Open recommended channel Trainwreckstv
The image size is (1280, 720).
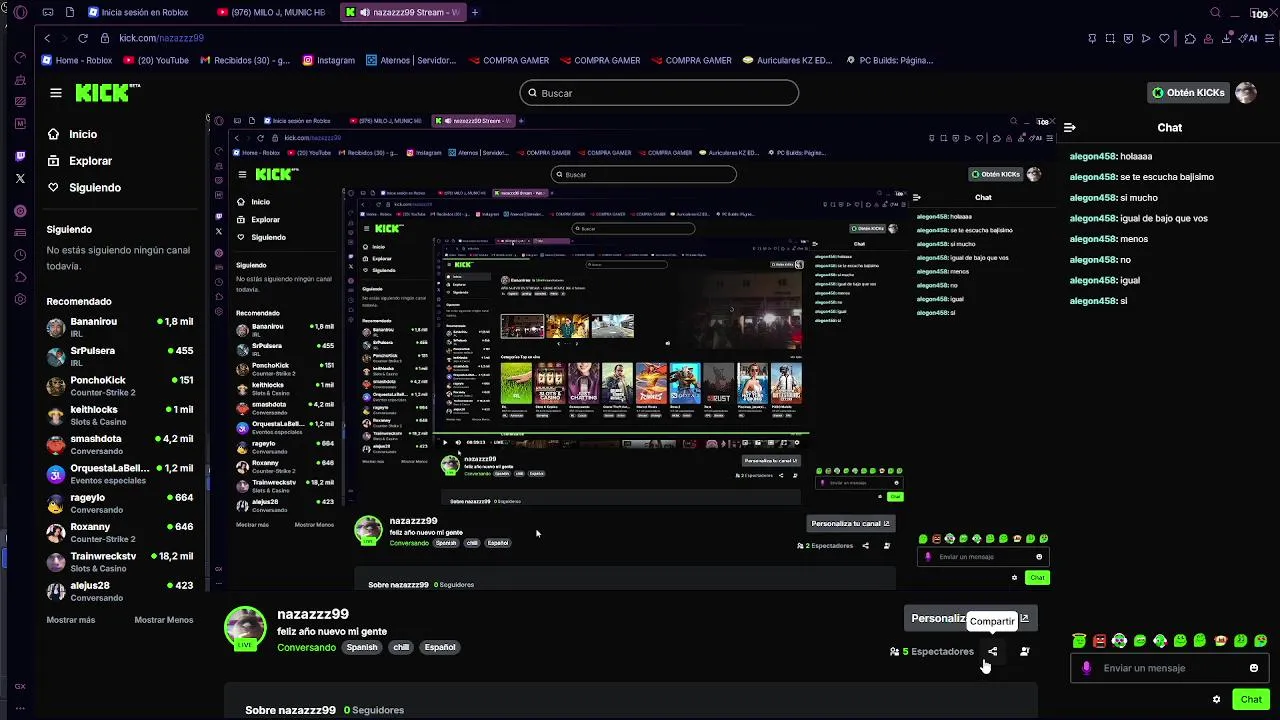(x=120, y=561)
